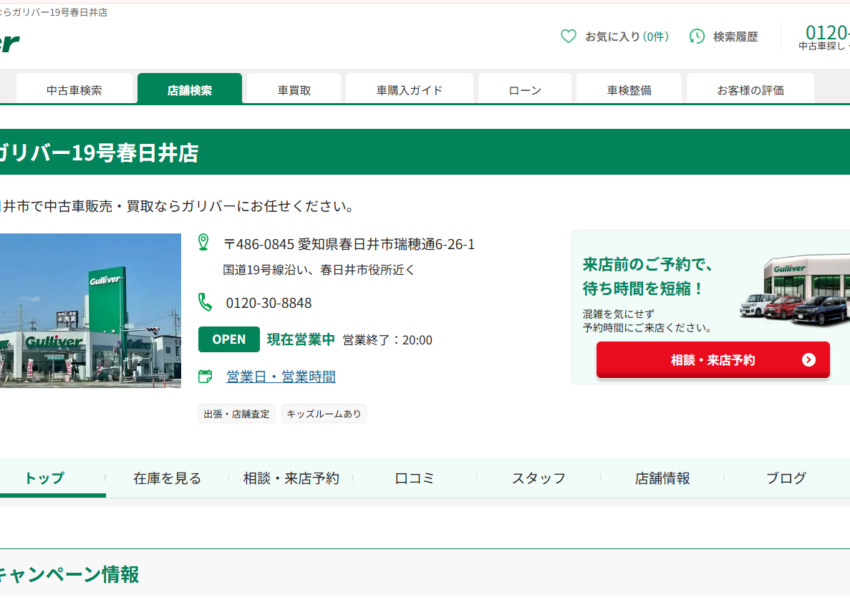Image resolution: width=850 pixels, height=600 pixels.
Task: Click the ガリバー19号春日井店 heading
Action: 98,153
